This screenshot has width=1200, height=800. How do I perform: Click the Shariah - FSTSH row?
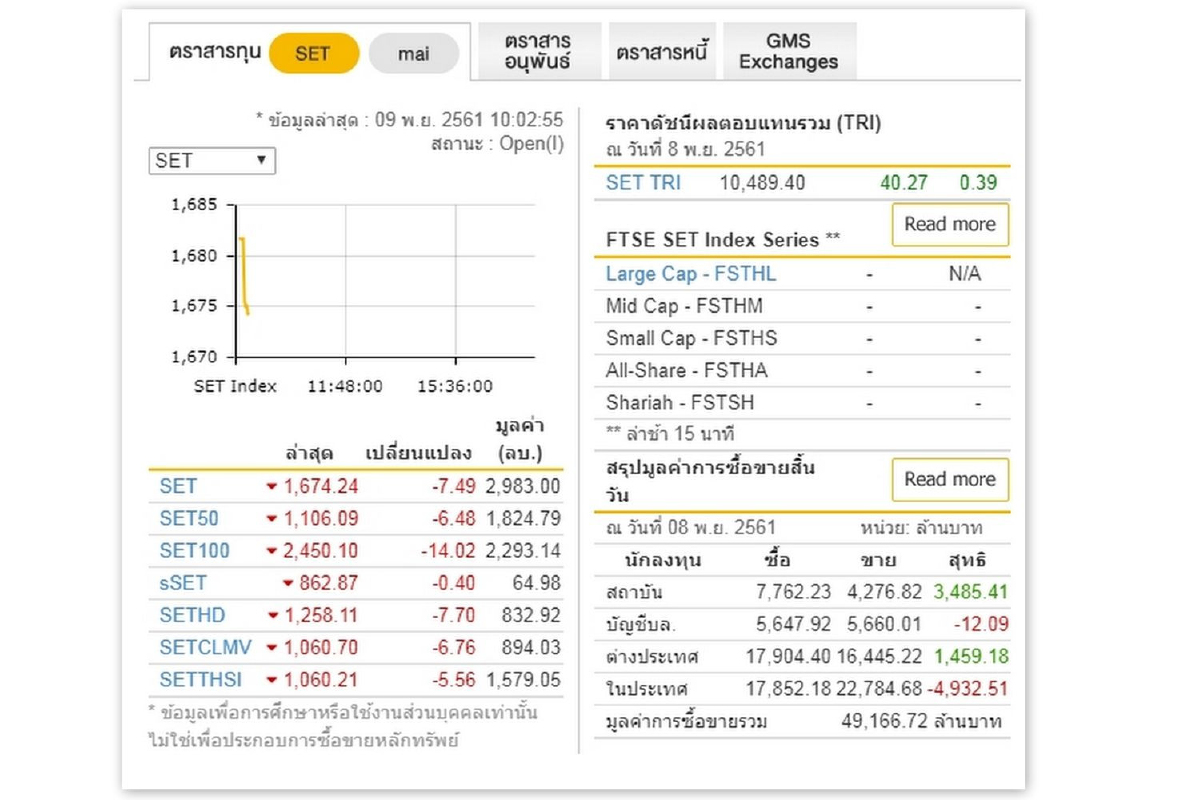802,403
